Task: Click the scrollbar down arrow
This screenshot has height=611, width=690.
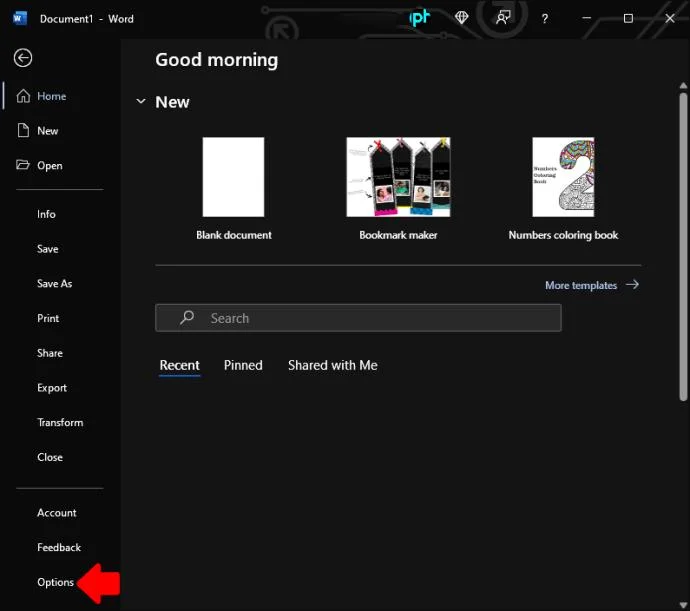Action: pyautogui.click(x=683, y=605)
